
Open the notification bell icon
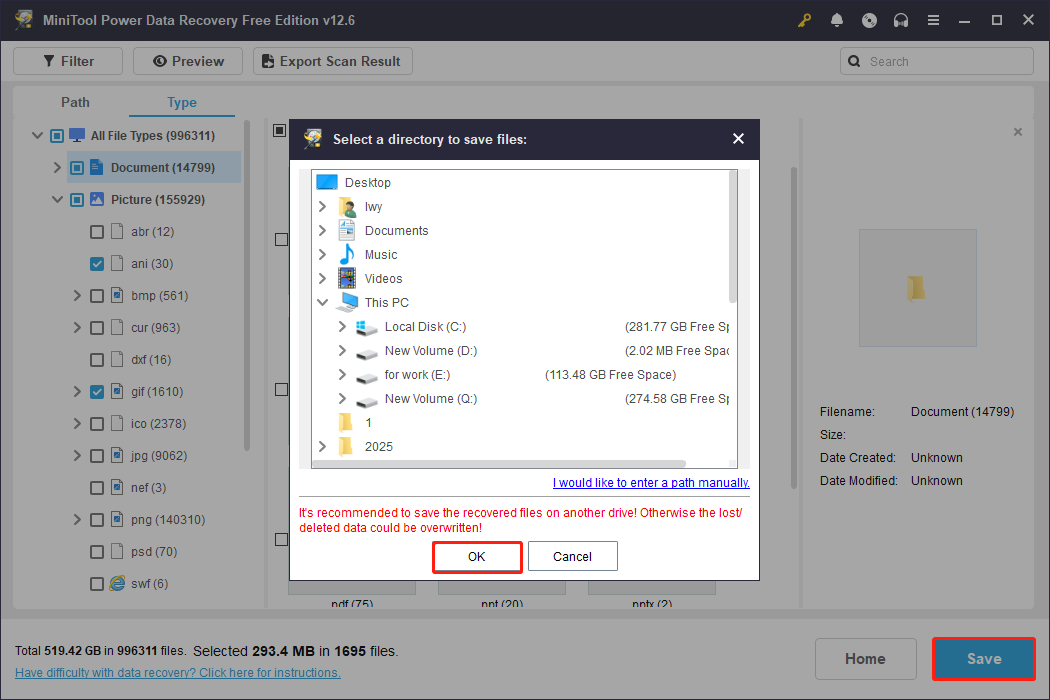pos(837,20)
